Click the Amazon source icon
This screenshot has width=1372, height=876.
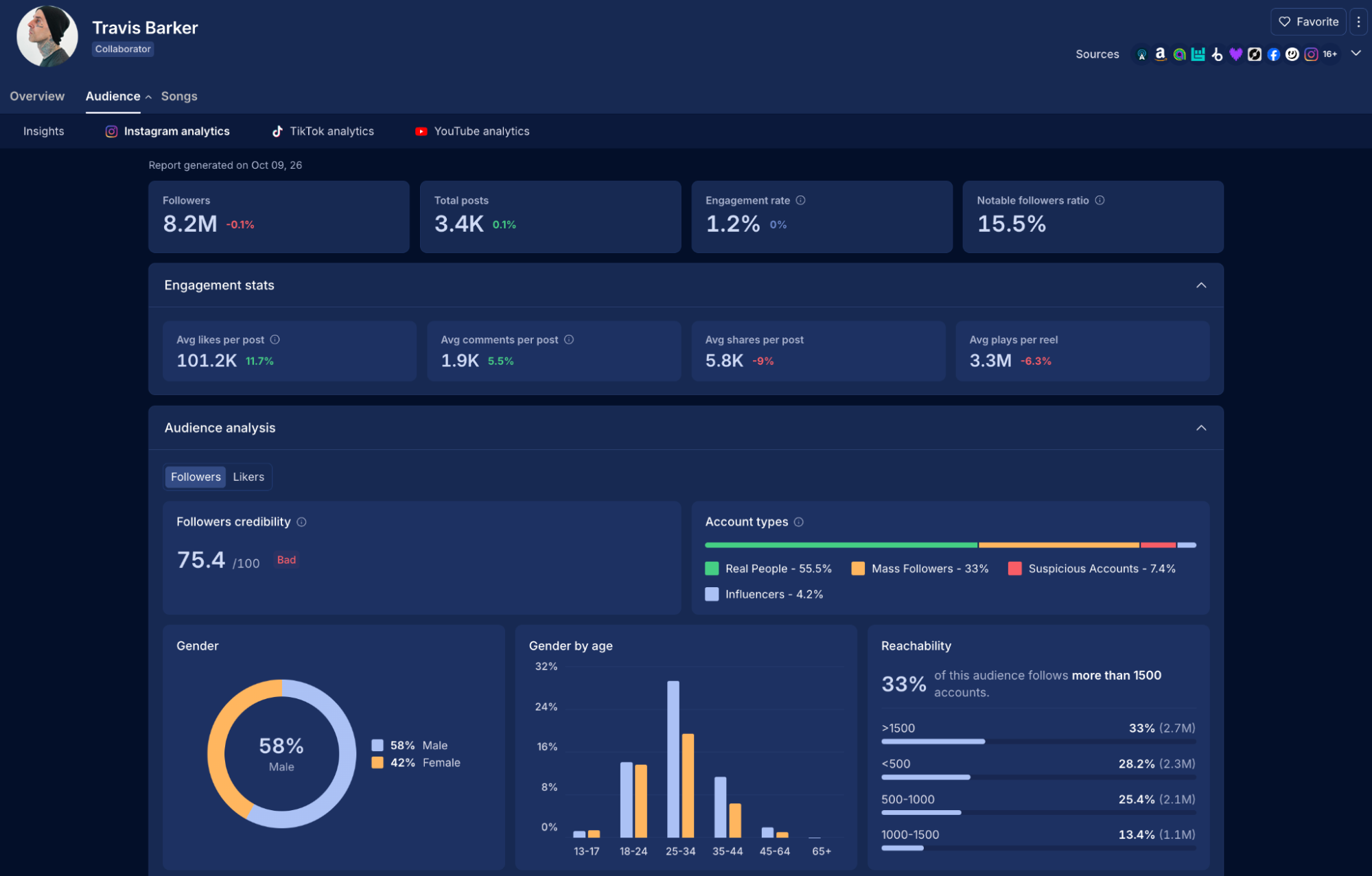tap(1160, 54)
